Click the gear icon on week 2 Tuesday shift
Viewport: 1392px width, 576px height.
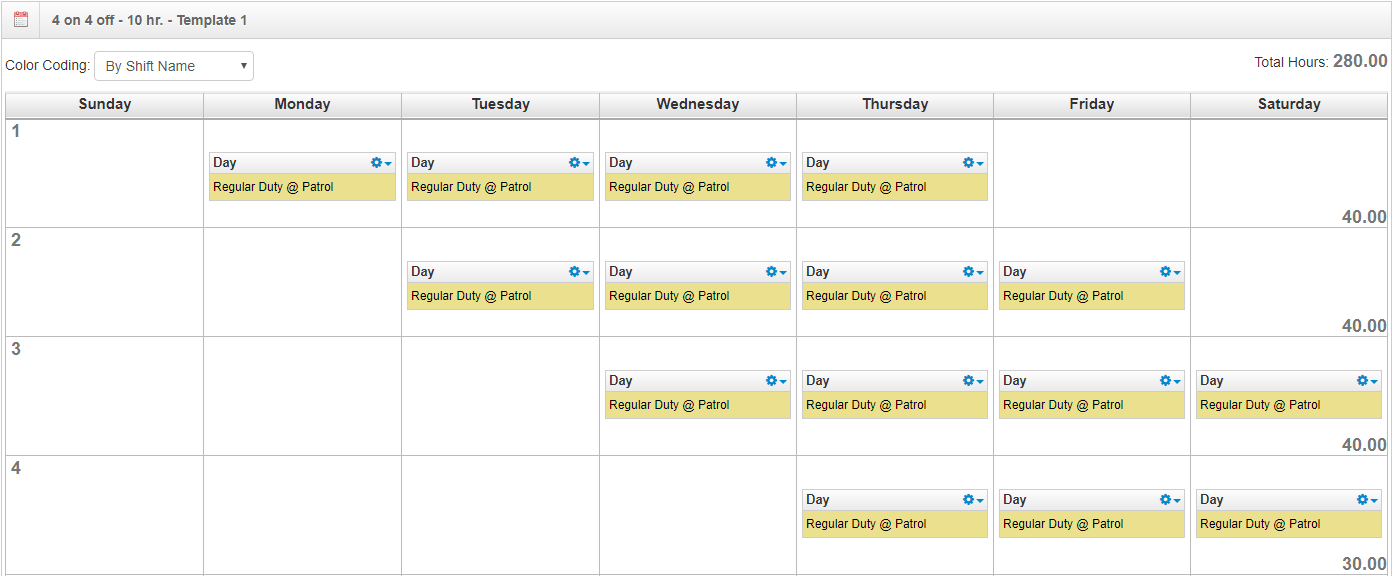574,271
